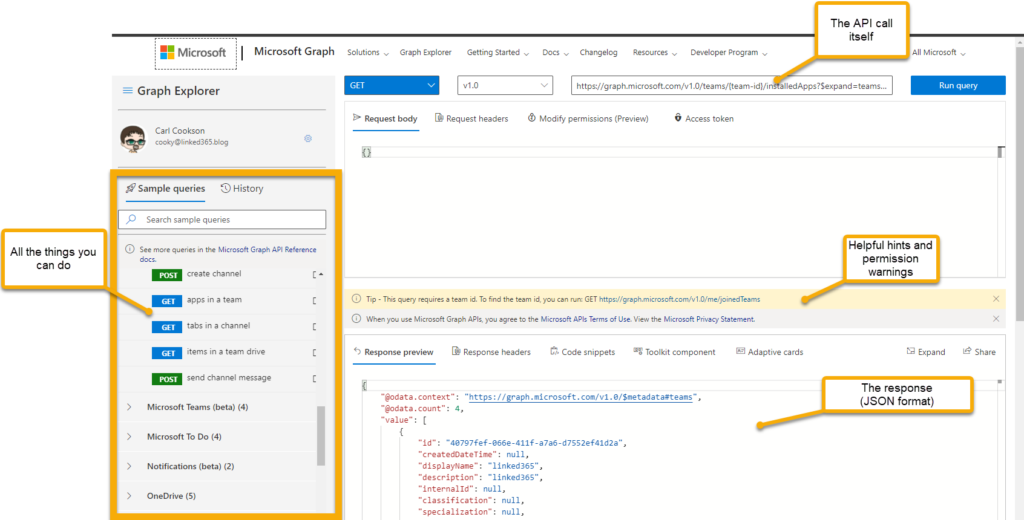Click the sample queries list scrollbar
This screenshot has width=1024, height=520.
tap(321, 435)
